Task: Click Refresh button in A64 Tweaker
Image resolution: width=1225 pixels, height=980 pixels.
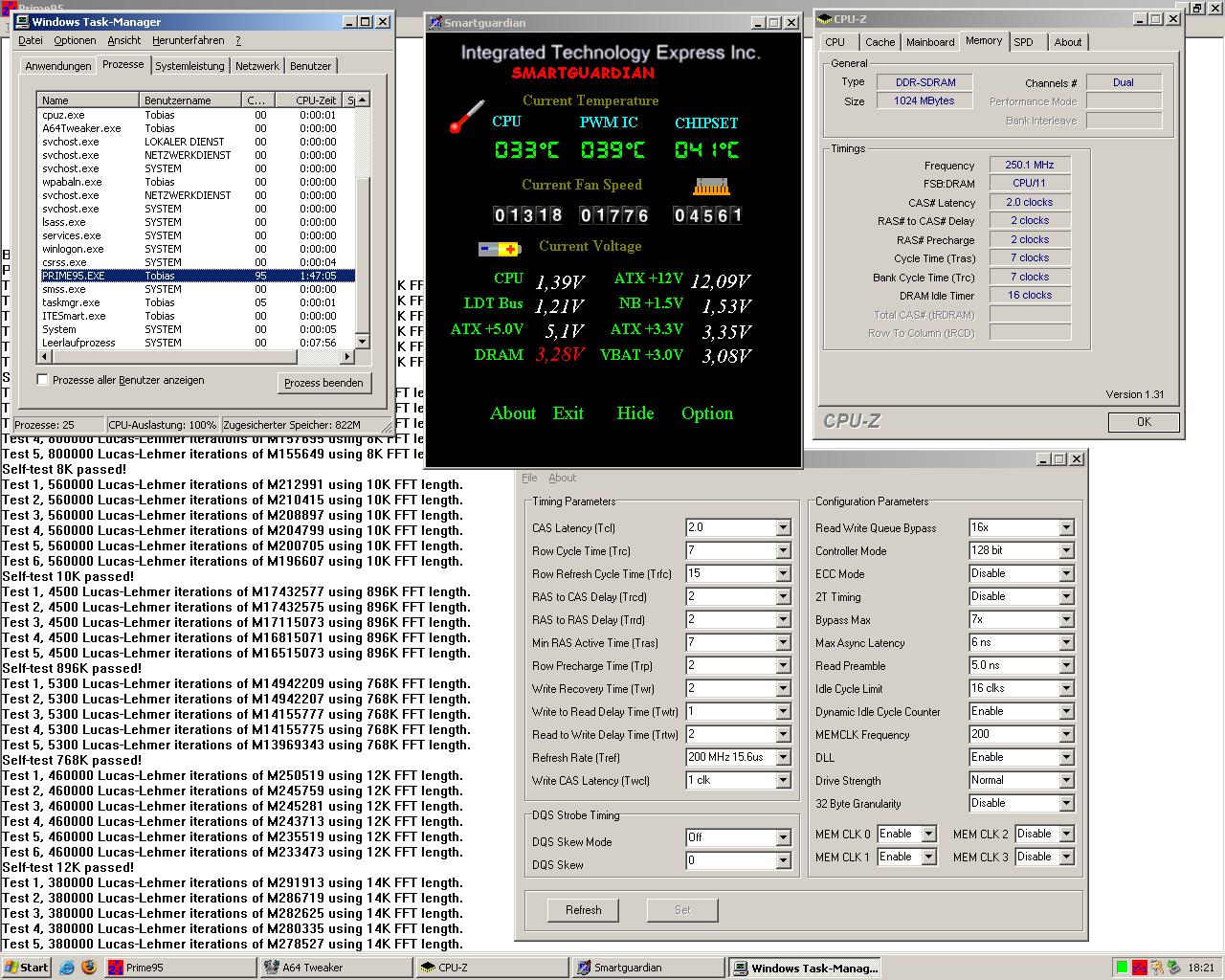Action: tap(583, 910)
